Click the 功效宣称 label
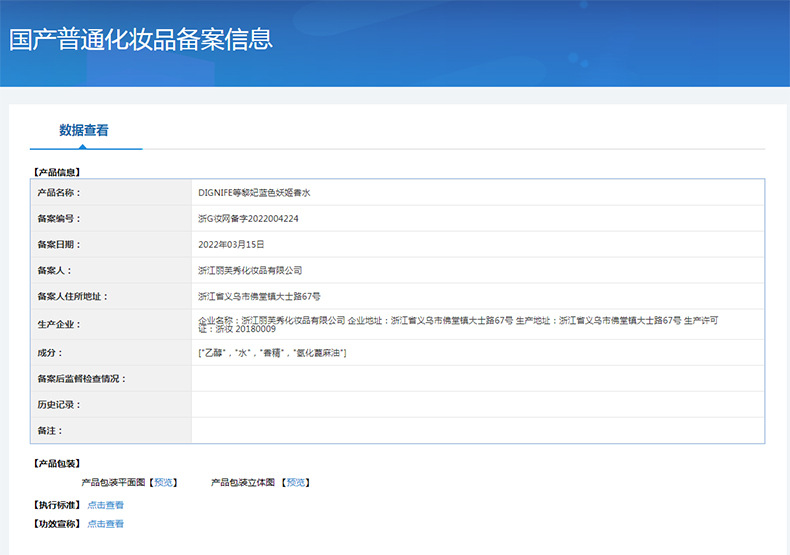 point(56,524)
